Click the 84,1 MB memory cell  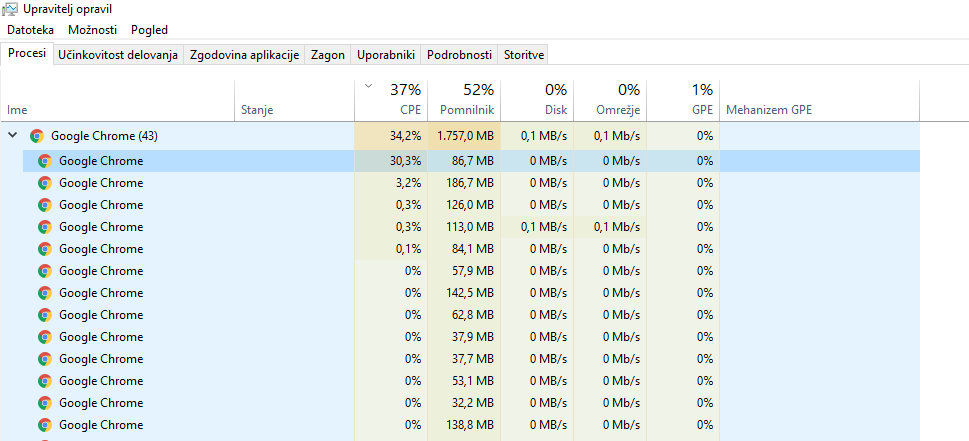pyautogui.click(x=464, y=249)
